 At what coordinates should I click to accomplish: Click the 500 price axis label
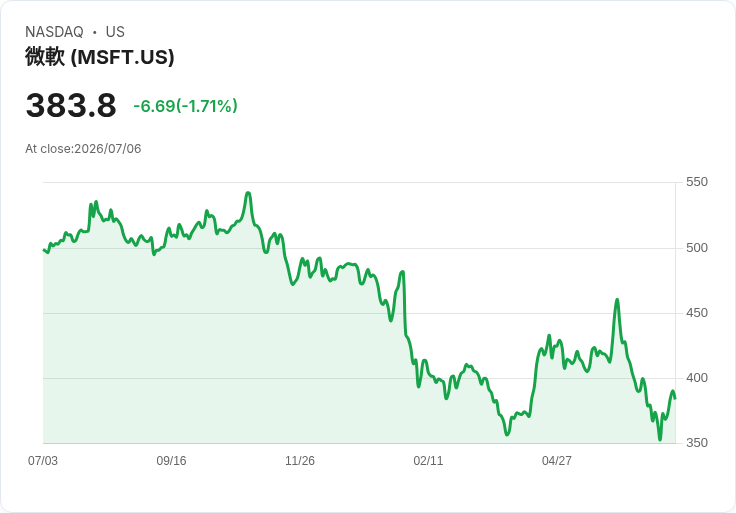click(697, 248)
